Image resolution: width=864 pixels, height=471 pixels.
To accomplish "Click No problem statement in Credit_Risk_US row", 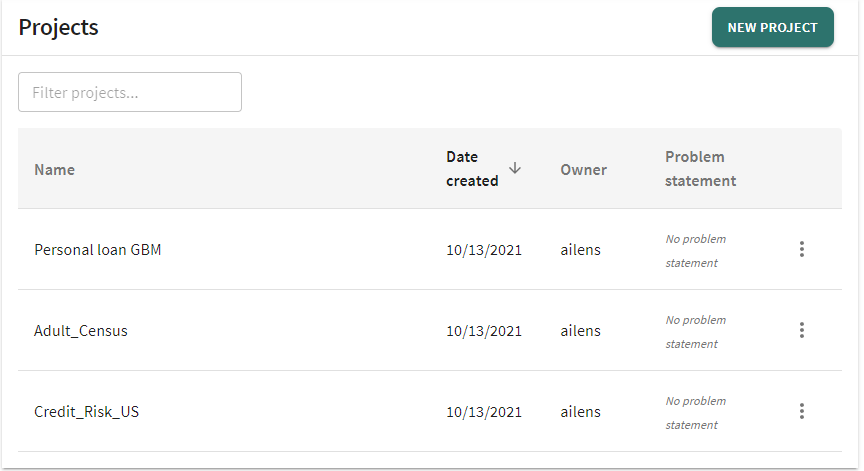I will (695, 413).
